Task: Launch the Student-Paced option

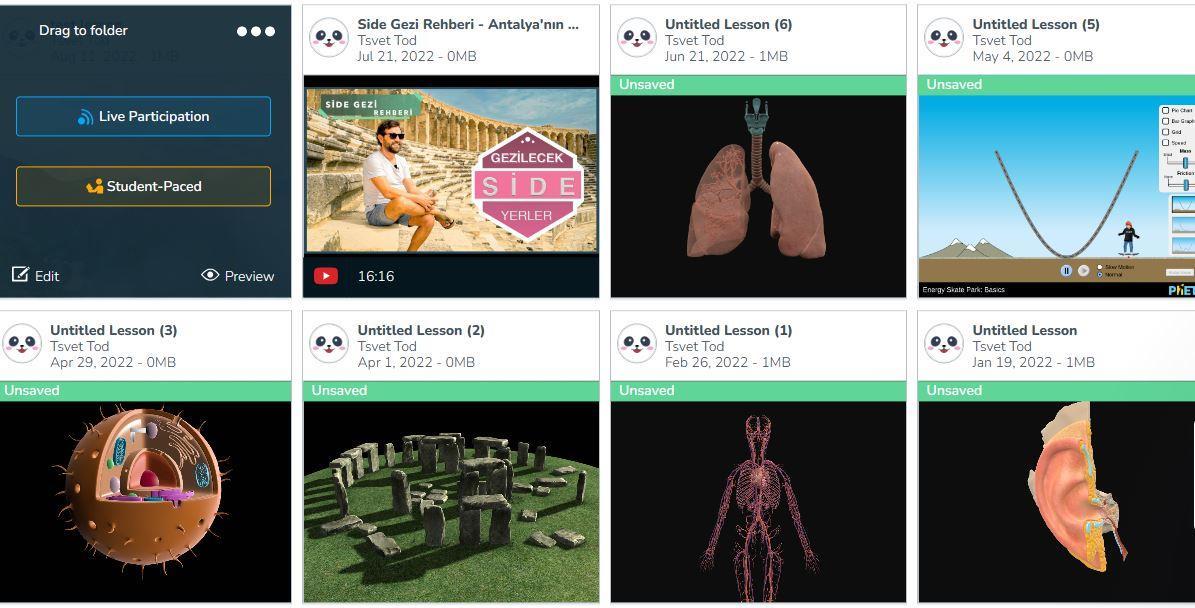Action: (143, 187)
